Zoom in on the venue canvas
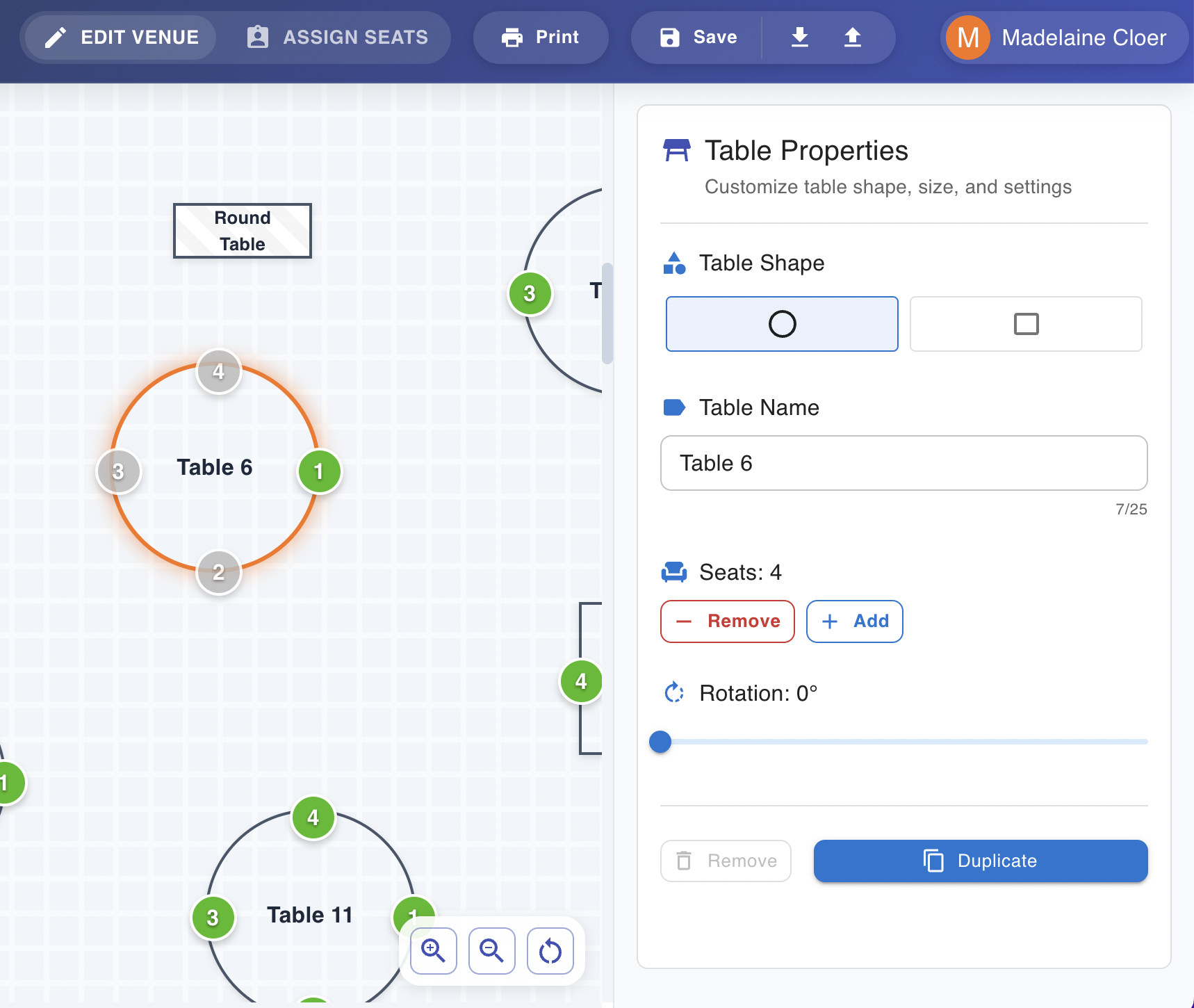1194x1008 pixels. [x=434, y=951]
